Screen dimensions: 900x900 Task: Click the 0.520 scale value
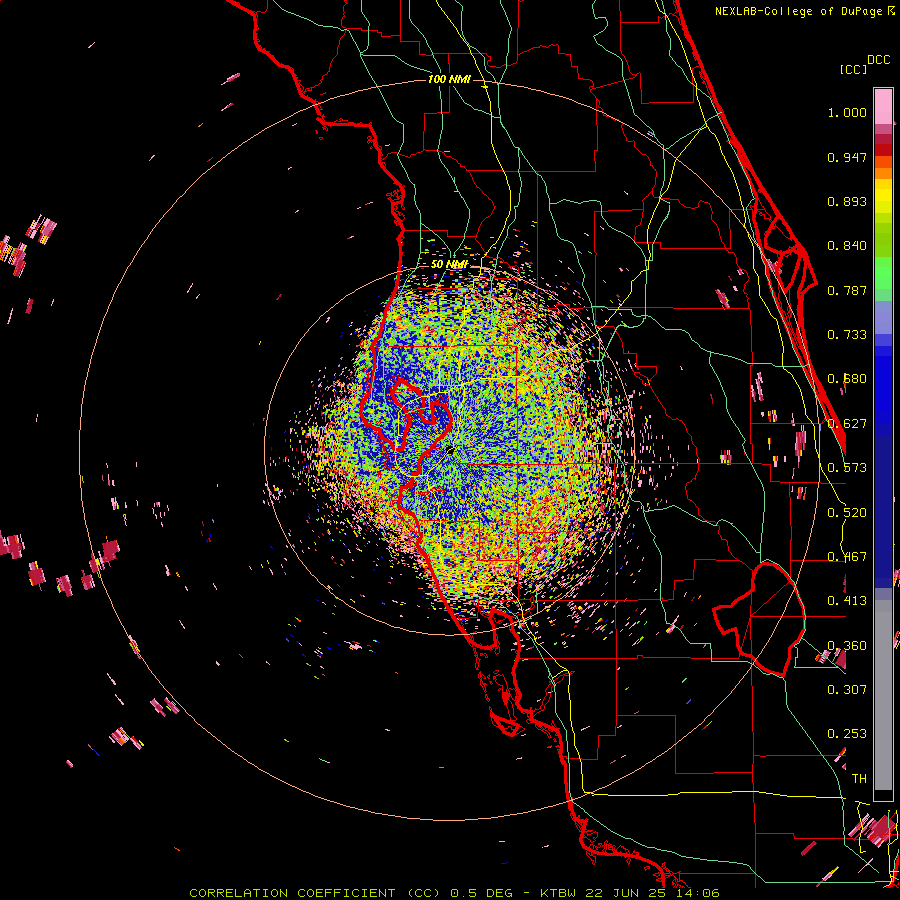pyautogui.click(x=847, y=513)
